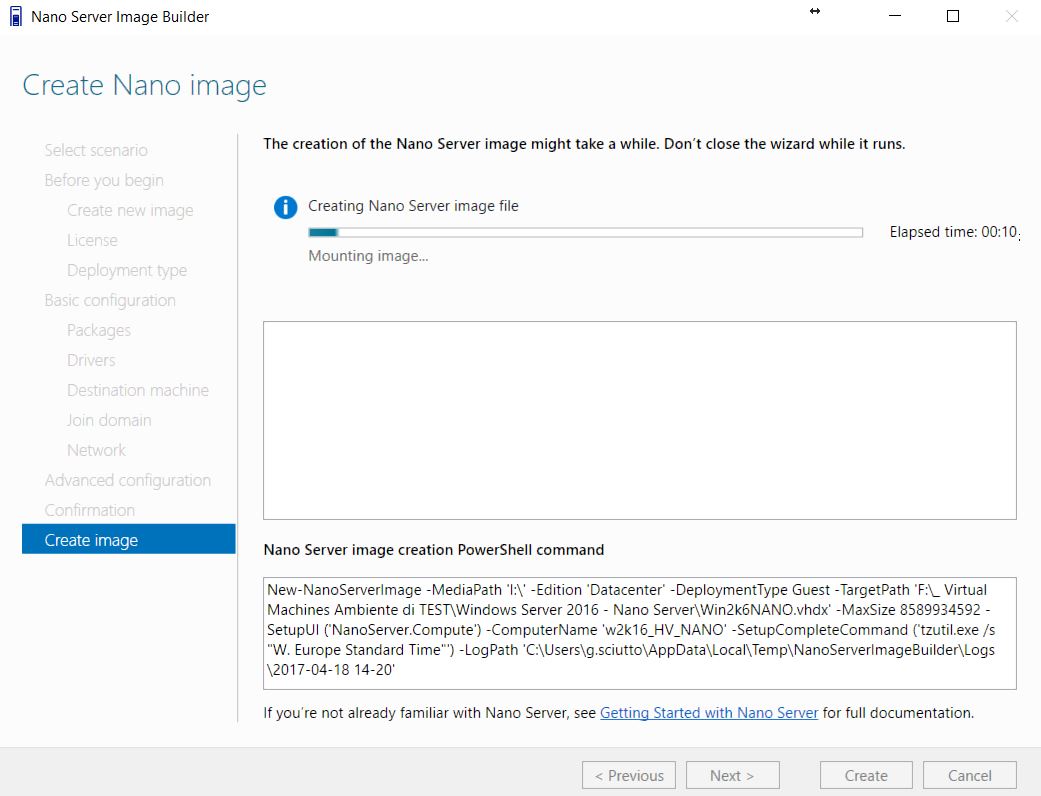Click the Create button
Image resolution: width=1041 pixels, height=796 pixels.
pyautogui.click(x=866, y=775)
